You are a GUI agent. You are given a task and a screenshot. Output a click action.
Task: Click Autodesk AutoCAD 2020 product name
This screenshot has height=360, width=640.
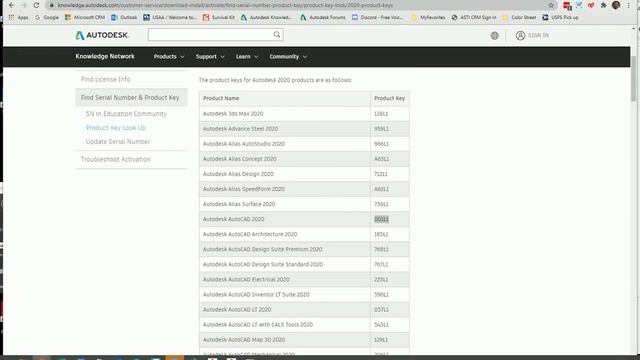tap(233, 219)
